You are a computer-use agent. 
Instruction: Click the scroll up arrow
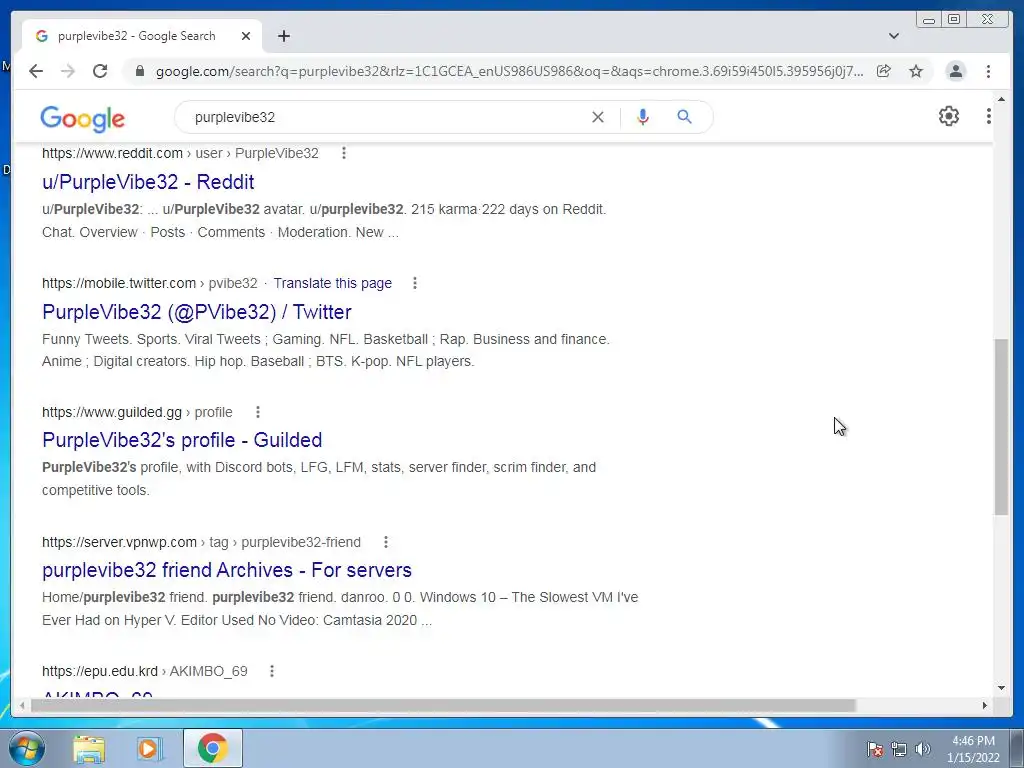(x=1001, y=99)
